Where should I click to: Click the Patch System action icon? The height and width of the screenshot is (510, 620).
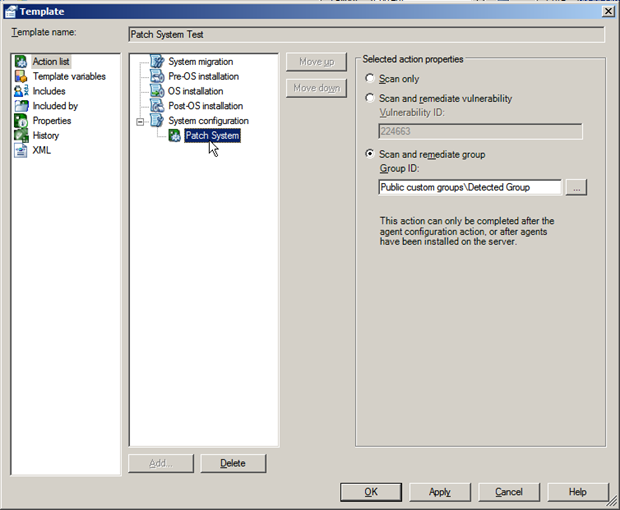click(174, 136)
